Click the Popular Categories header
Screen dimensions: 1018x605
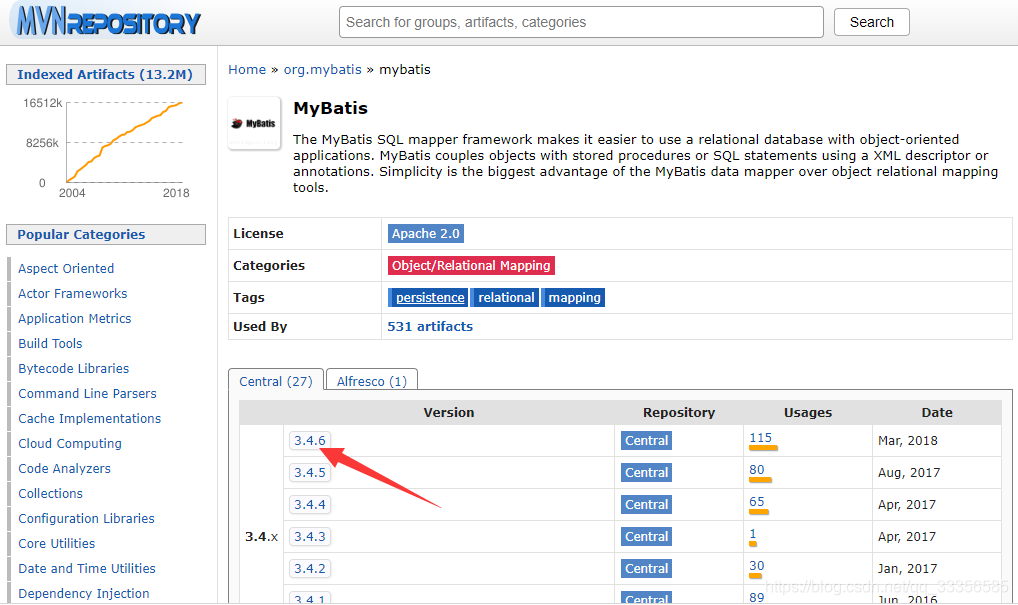pos(105,234)
